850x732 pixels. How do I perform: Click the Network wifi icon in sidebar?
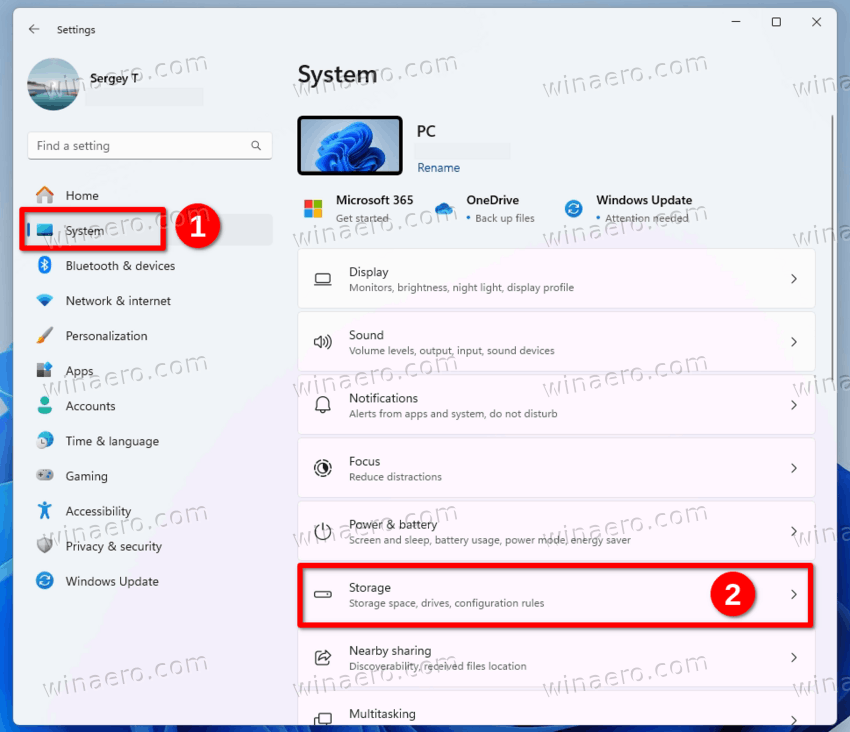tap(45, 300)
